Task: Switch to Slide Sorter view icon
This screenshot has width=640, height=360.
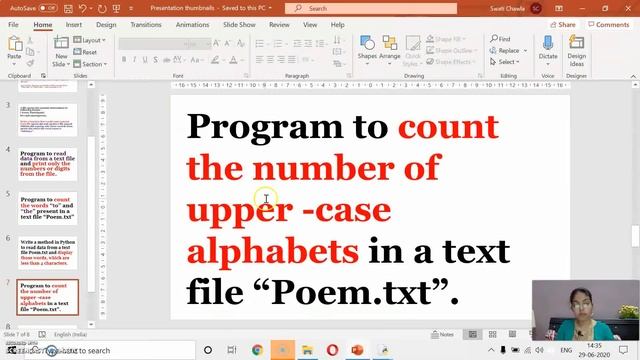Action: (x=493, y=334)
